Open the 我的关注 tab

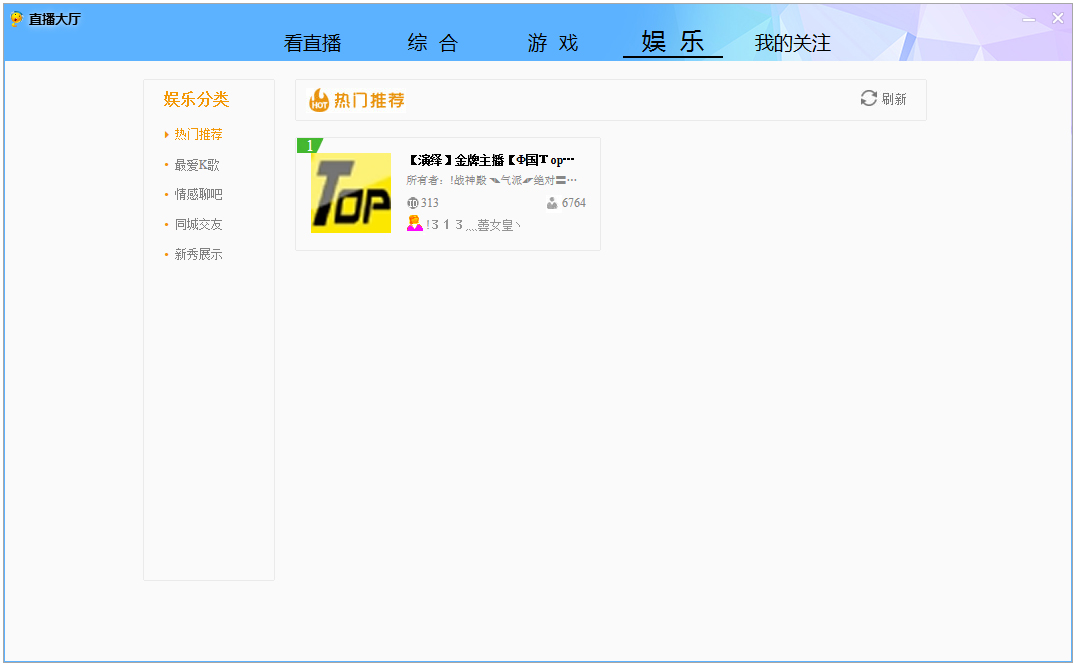[792, 43]
